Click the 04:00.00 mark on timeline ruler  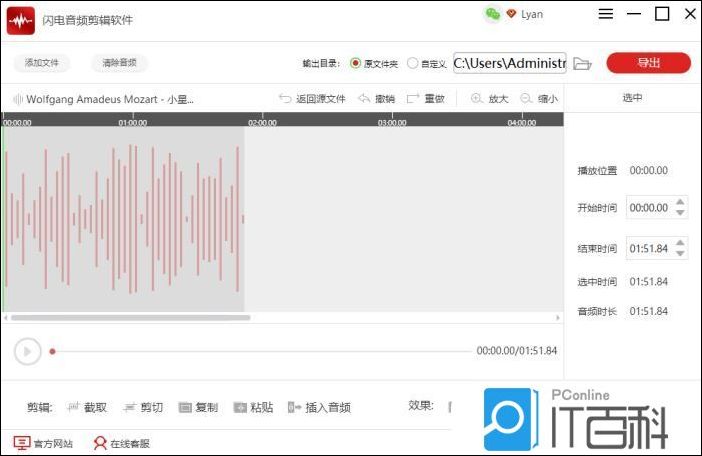pyautogui.click(x=522, y=122)
